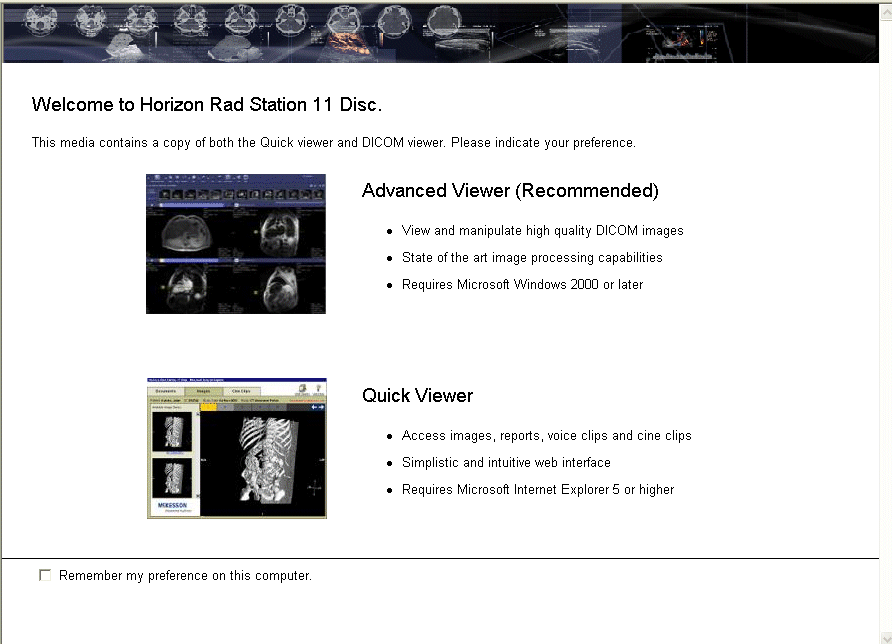Click text "Simplistic and intuitive web interface"
Screen dimensions: 892x644
506,463
